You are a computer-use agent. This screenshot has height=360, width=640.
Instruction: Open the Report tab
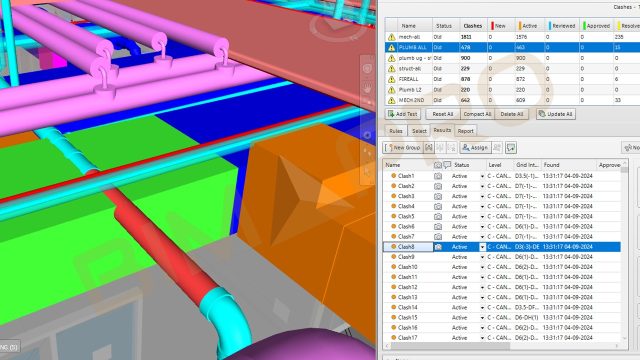pos(465,131)
